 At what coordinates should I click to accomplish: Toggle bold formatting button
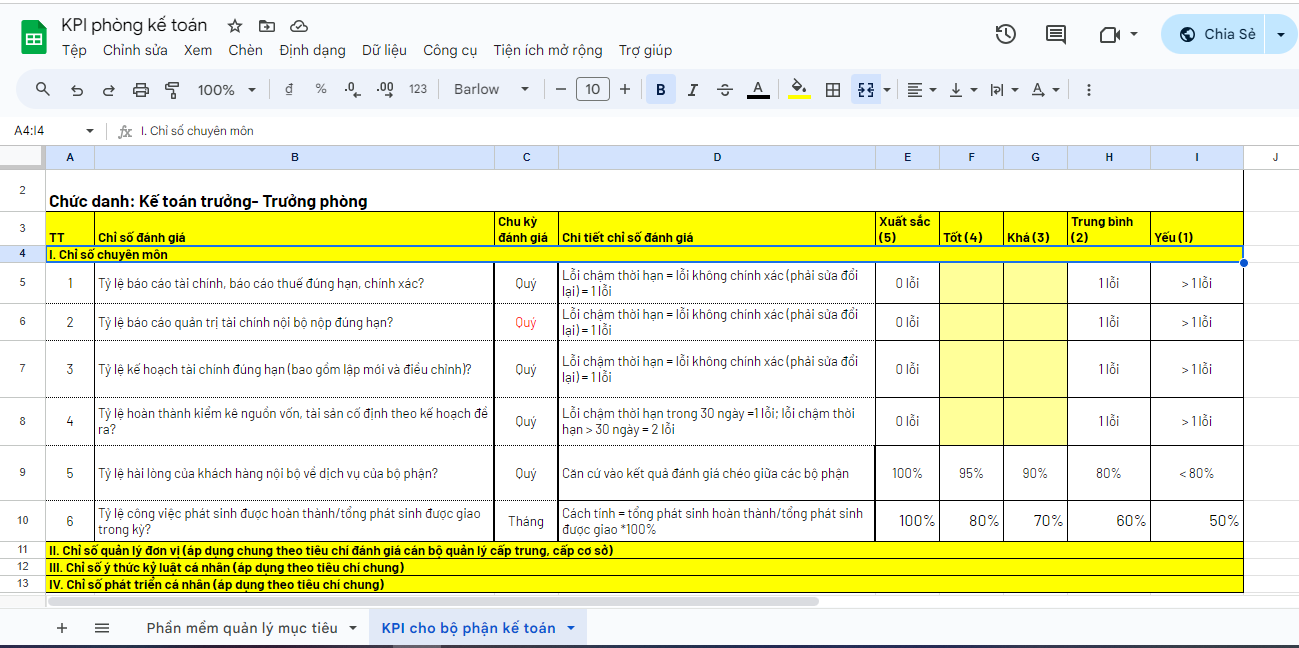click(x=660, y=90)
